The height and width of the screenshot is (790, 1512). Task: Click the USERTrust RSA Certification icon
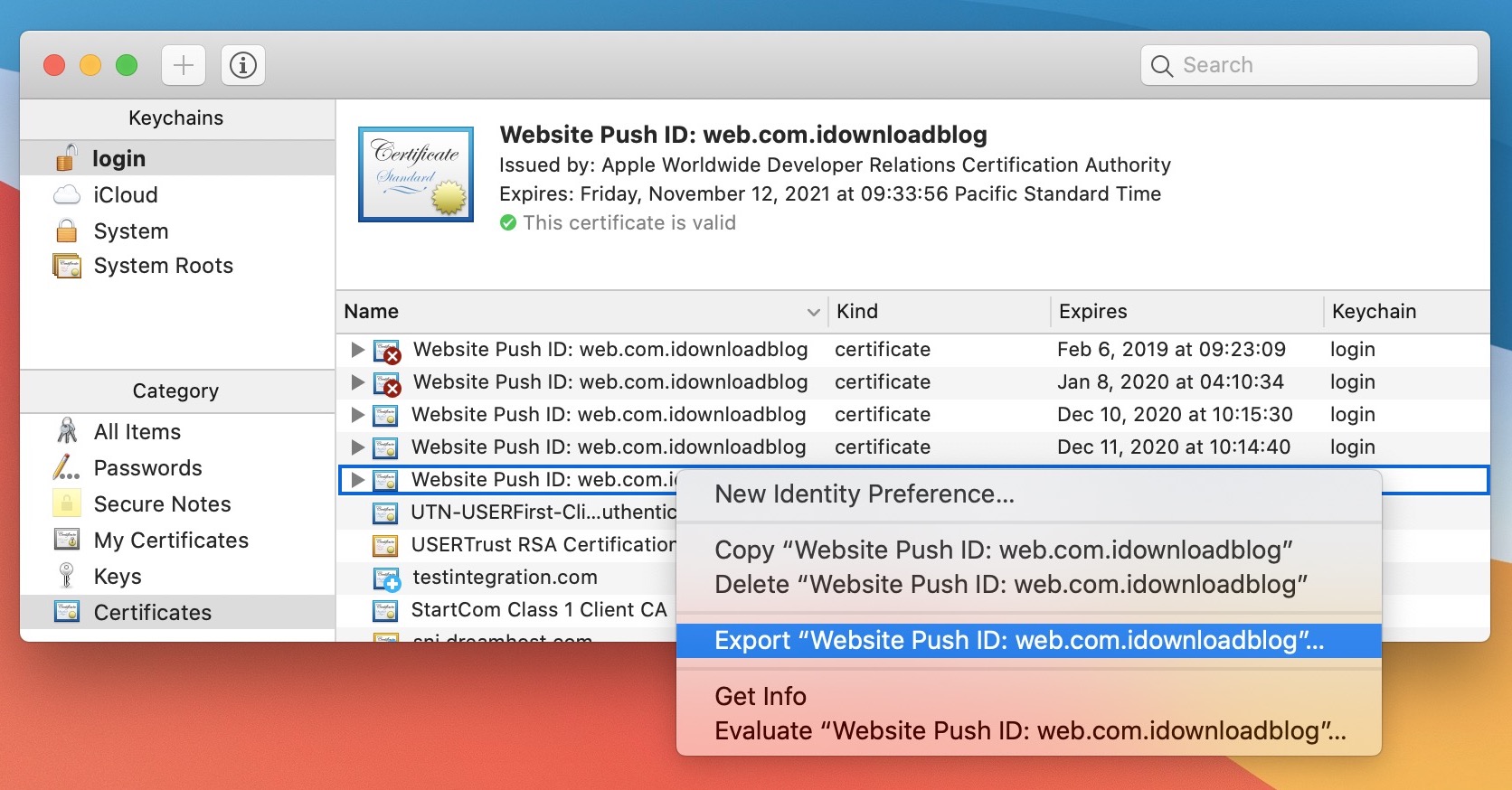click(x=385, y=545)
